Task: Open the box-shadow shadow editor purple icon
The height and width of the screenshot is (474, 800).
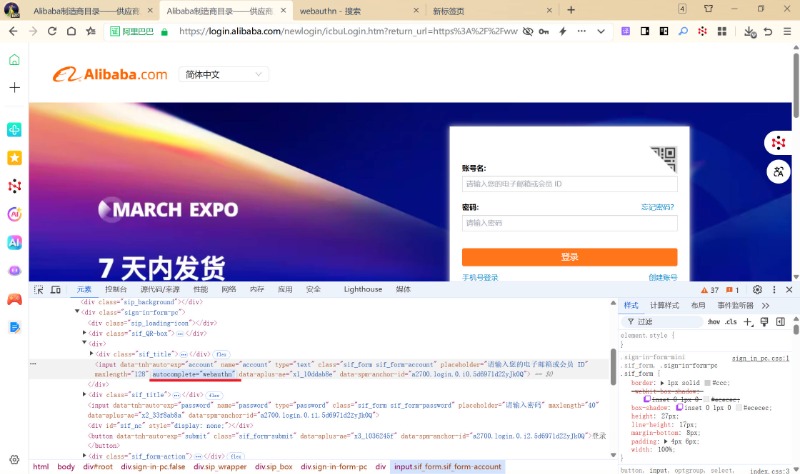Action: click(x=679, y=407)
